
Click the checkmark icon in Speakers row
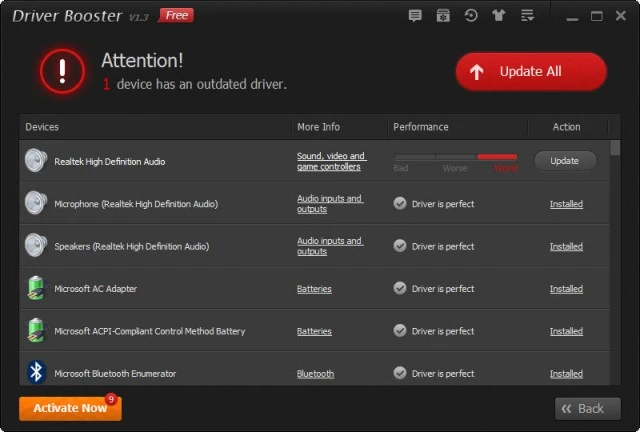(400, 246)
